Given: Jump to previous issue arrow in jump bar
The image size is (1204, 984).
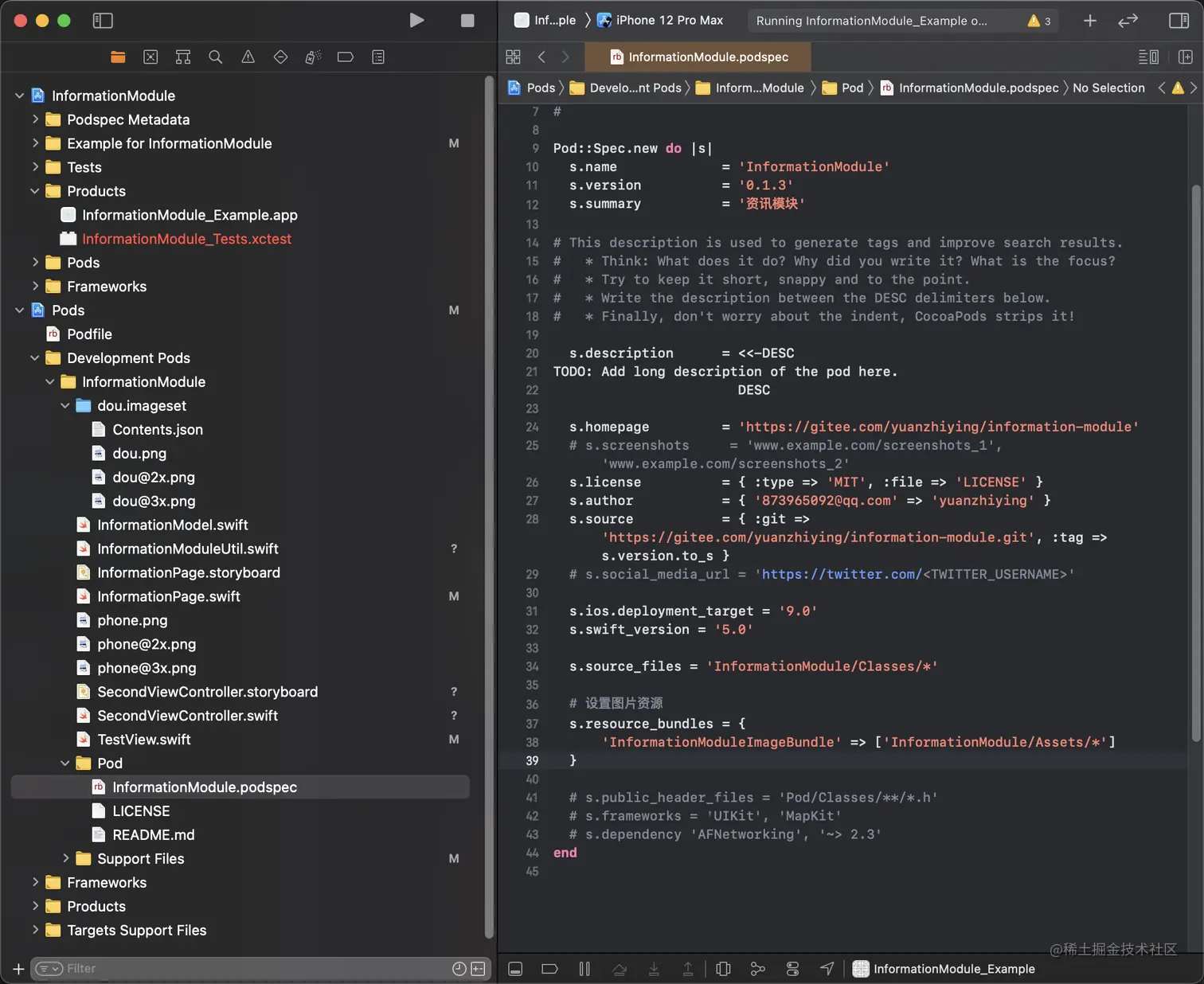Looking at the screenshot, I should click(x=1162, y=88).
